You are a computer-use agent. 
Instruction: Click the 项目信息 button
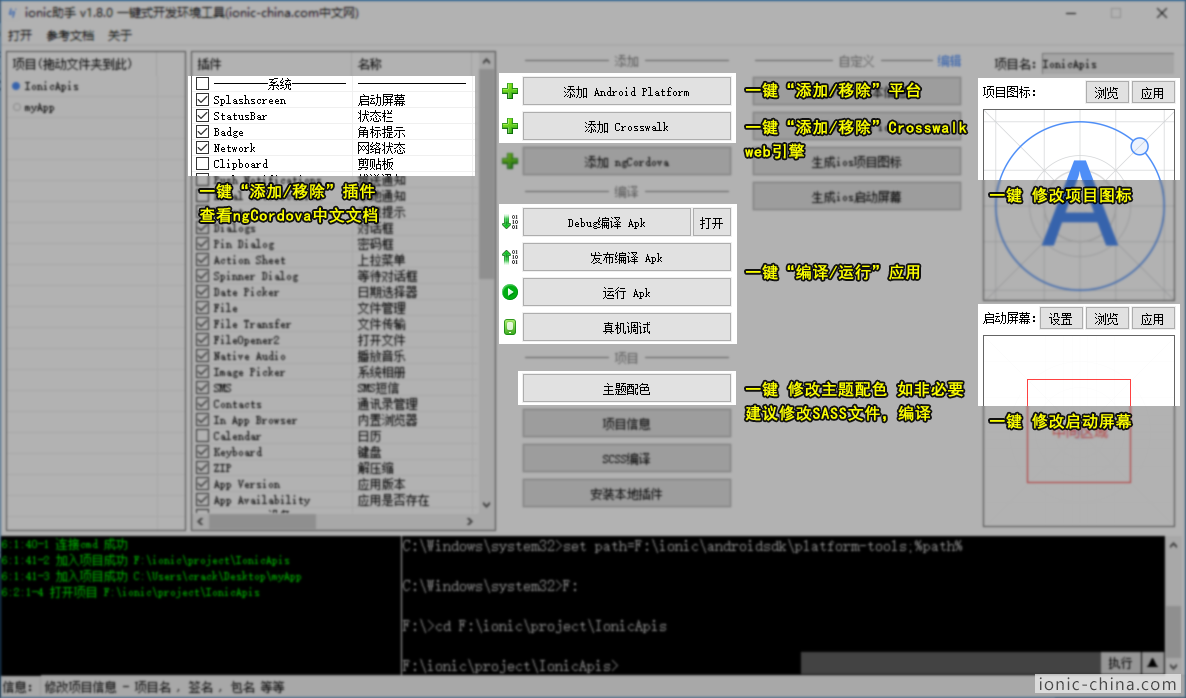626,423
